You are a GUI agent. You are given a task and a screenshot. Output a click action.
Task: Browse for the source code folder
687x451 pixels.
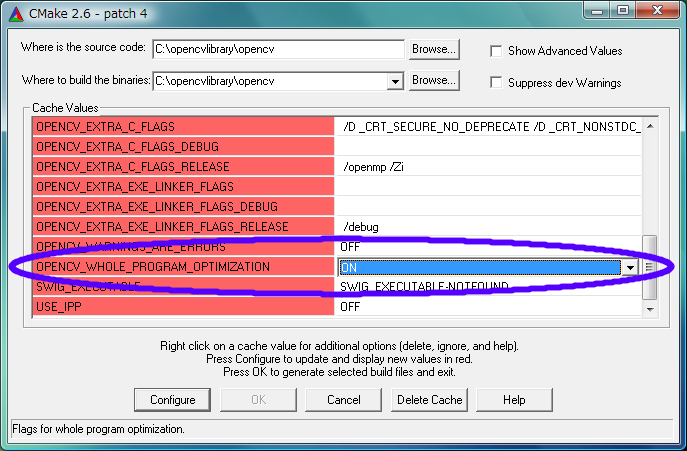(433, 49)
